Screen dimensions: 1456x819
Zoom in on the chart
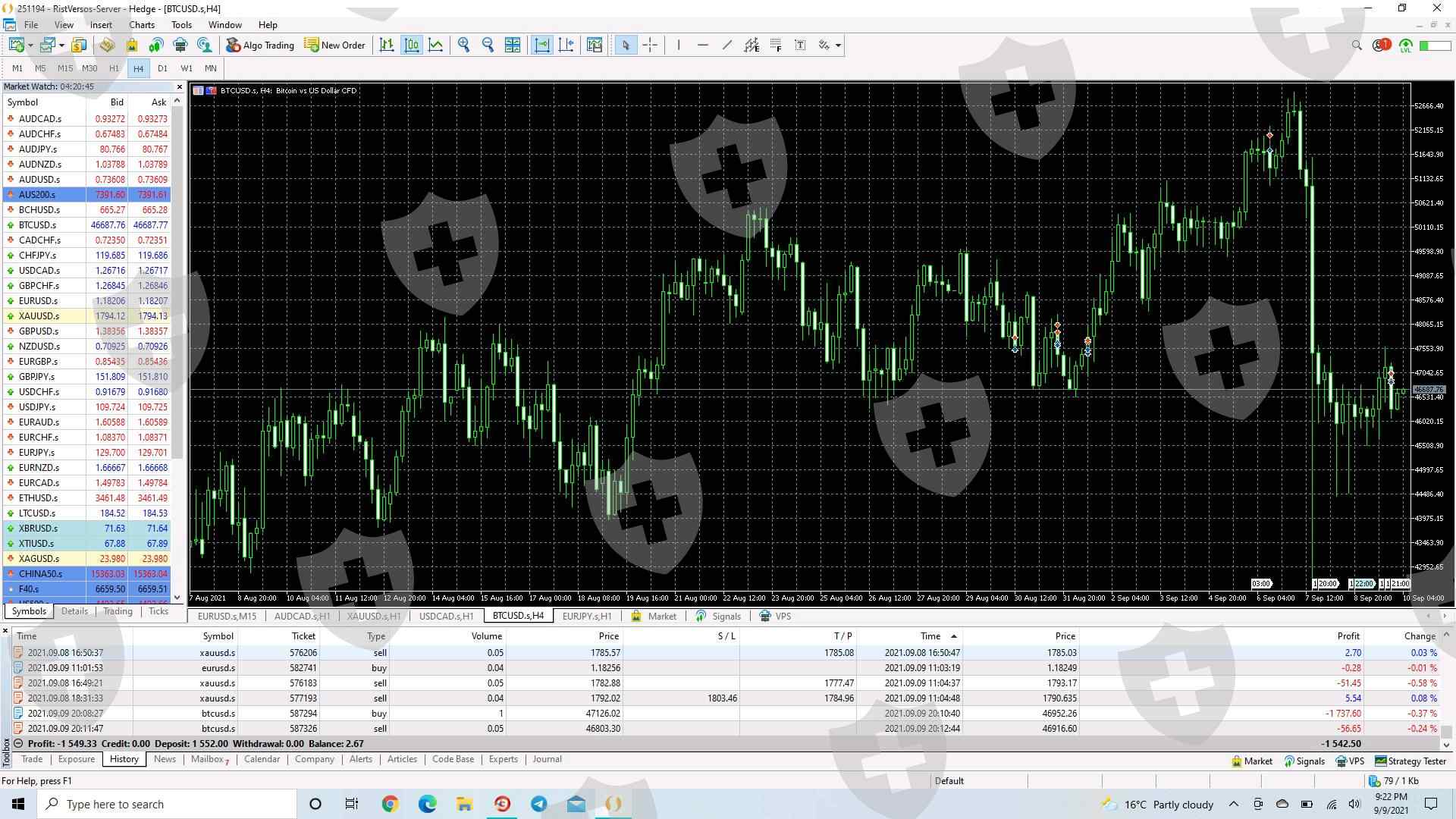tap(463, 45)
